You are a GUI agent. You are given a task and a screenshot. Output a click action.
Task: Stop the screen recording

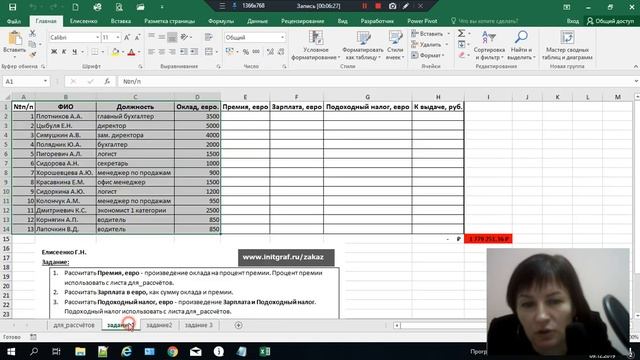click(378, 6)
